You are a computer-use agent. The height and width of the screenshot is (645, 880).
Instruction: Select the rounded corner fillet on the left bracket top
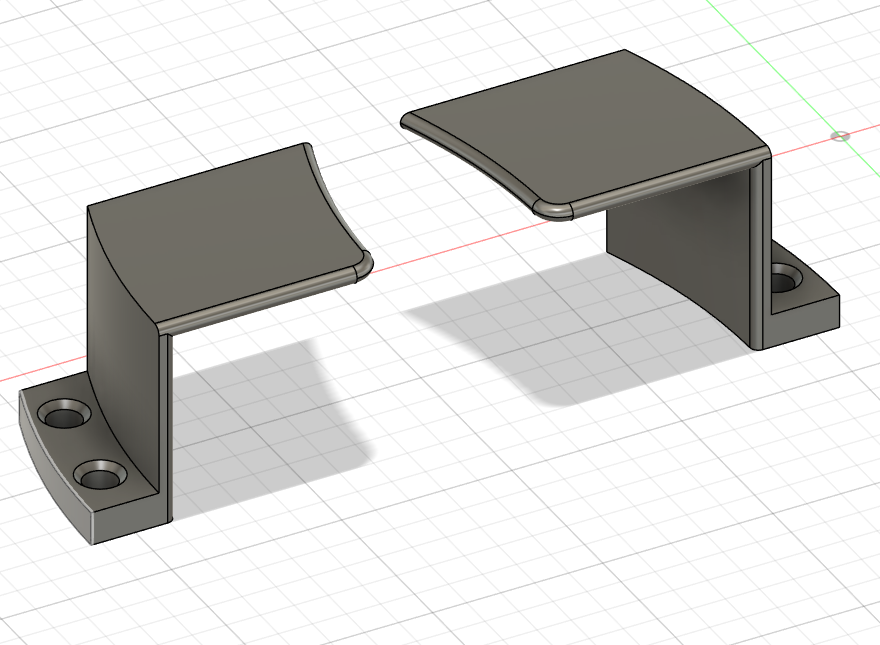tap(364, 265)
